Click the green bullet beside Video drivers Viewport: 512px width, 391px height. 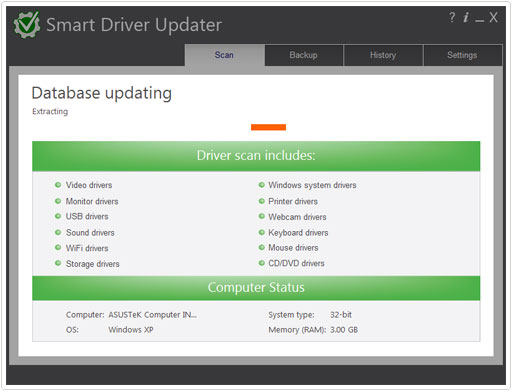pyautogui.click(x=58, y=185)
